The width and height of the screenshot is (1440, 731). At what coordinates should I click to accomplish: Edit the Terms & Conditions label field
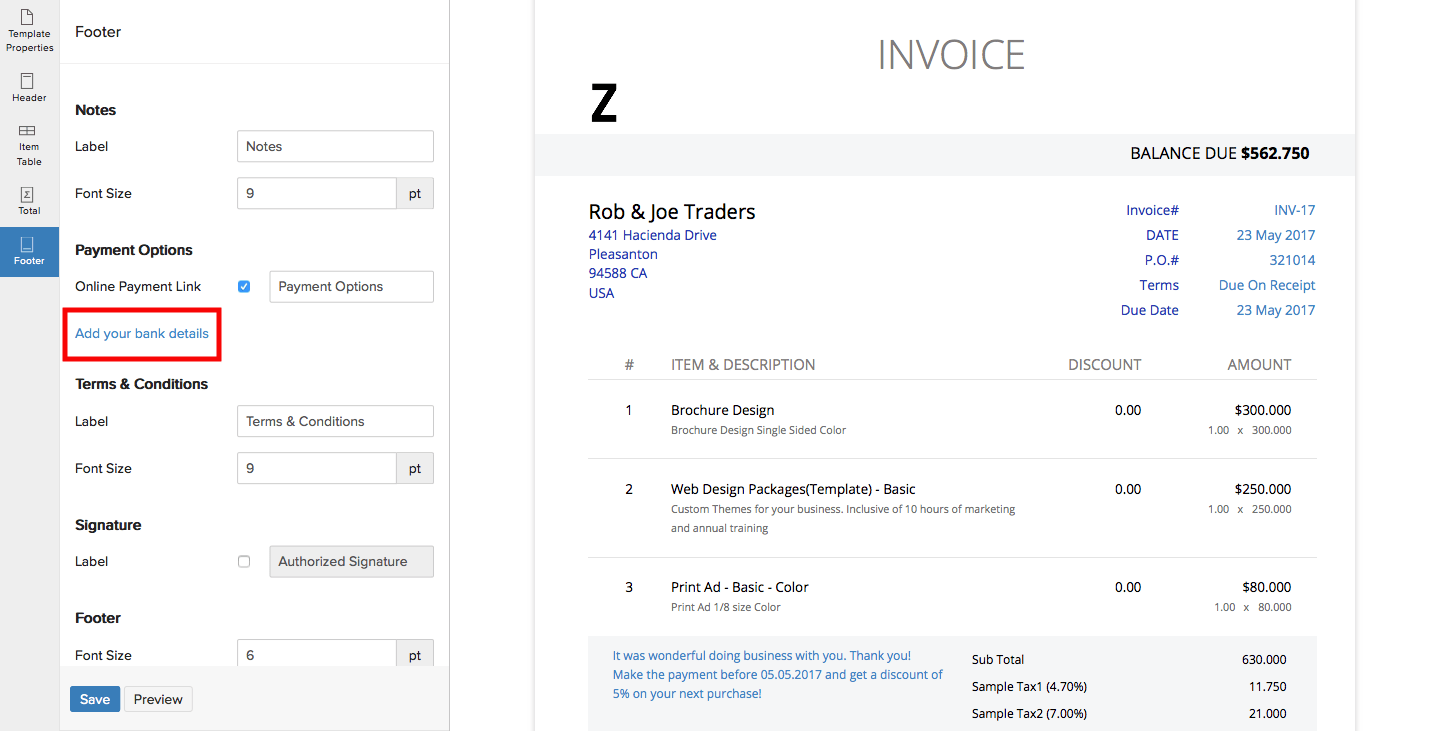[335, 421]
